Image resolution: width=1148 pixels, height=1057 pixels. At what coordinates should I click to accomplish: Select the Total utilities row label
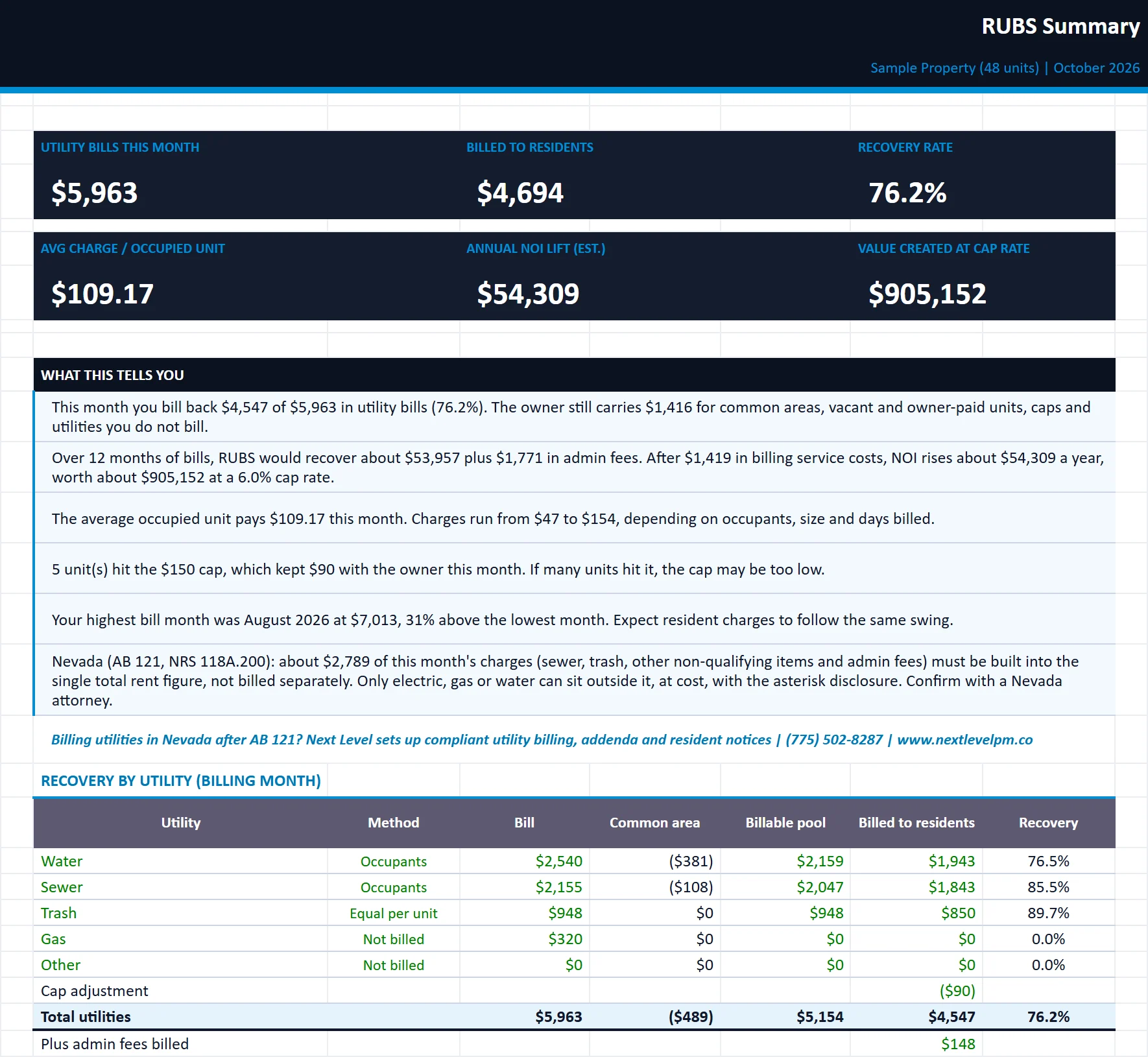click(86, 1017)
